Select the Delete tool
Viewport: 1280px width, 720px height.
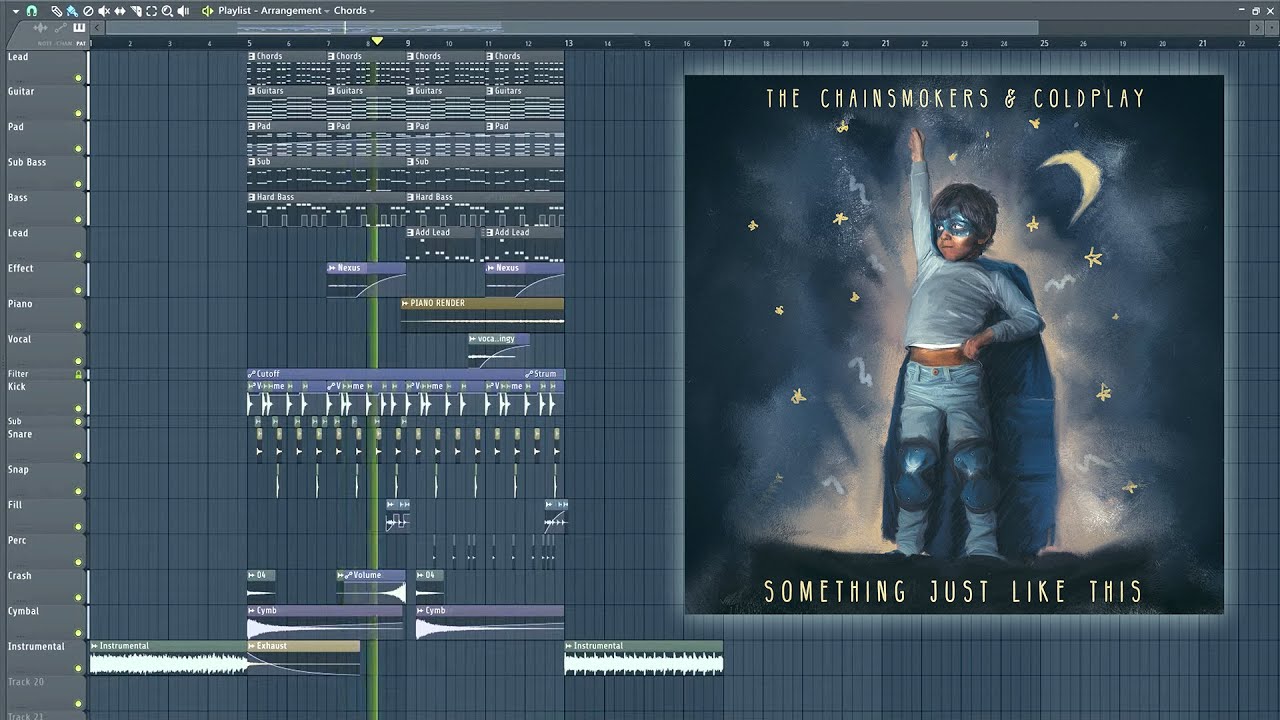pos(88,11)
